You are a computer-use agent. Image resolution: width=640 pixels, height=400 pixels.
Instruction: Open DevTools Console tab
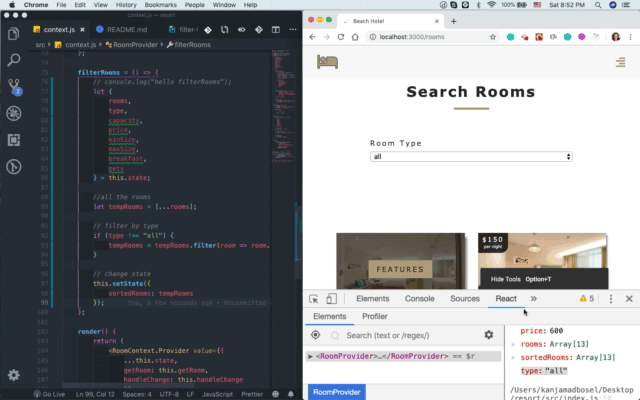(419, 299)
